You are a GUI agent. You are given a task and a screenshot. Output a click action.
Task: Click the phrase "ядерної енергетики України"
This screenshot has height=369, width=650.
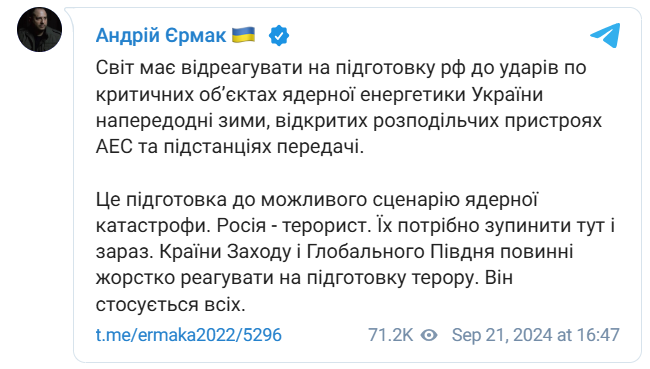tap(412, 95)
